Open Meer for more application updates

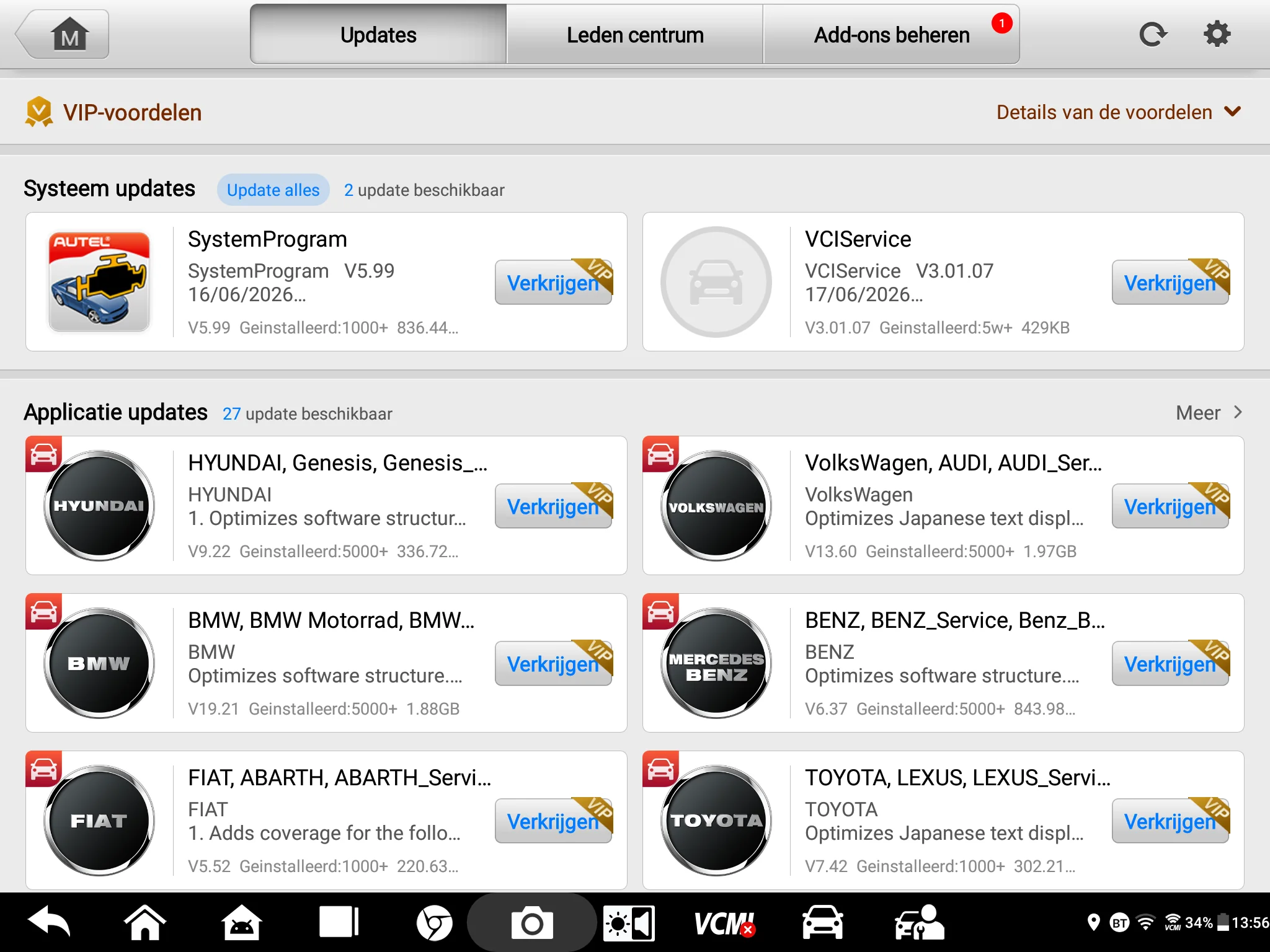[1209, 413]
